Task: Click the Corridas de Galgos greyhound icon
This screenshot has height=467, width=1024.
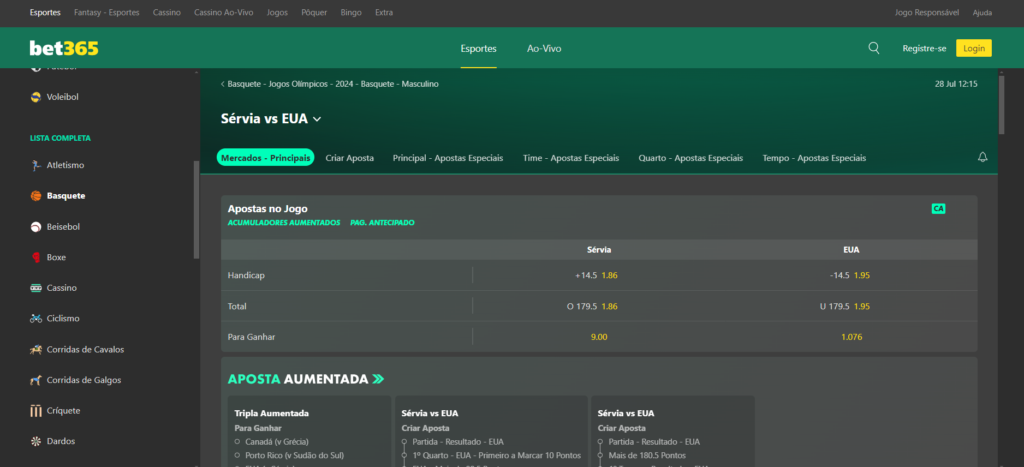Action: 36,380
